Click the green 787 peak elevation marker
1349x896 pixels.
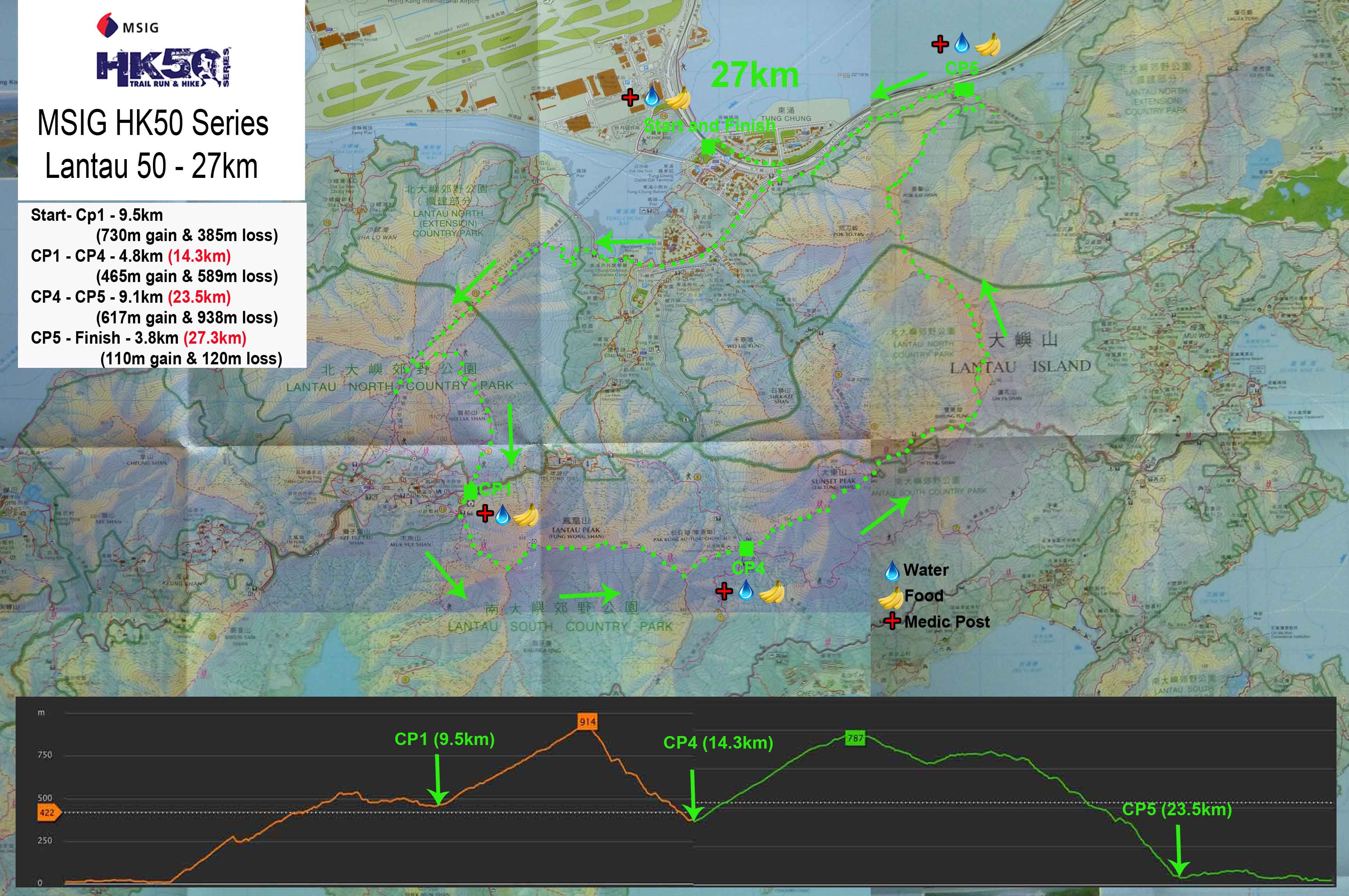point(856,738)
